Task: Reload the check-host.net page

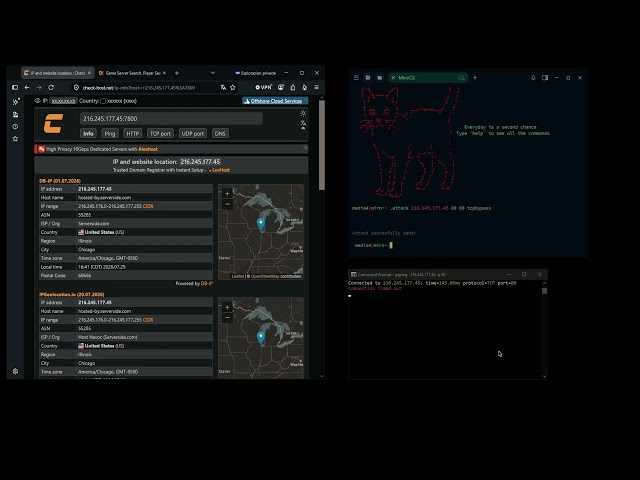Action: [x=51, y=87]
